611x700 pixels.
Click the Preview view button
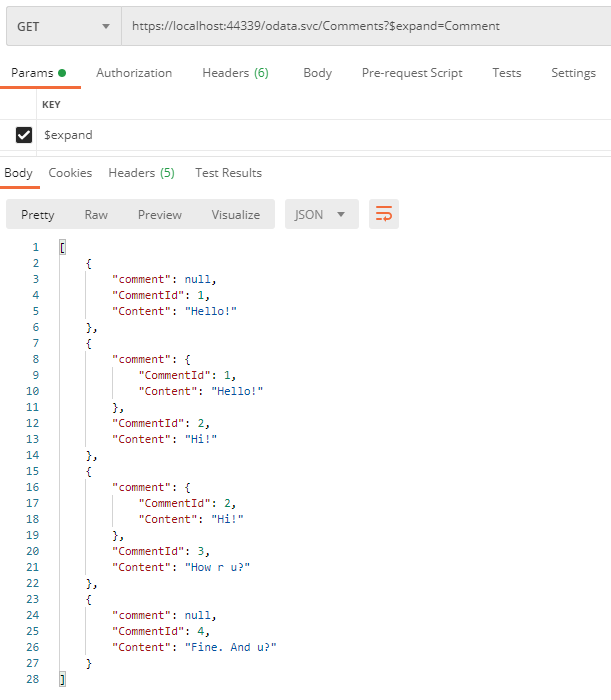point(160,215)
